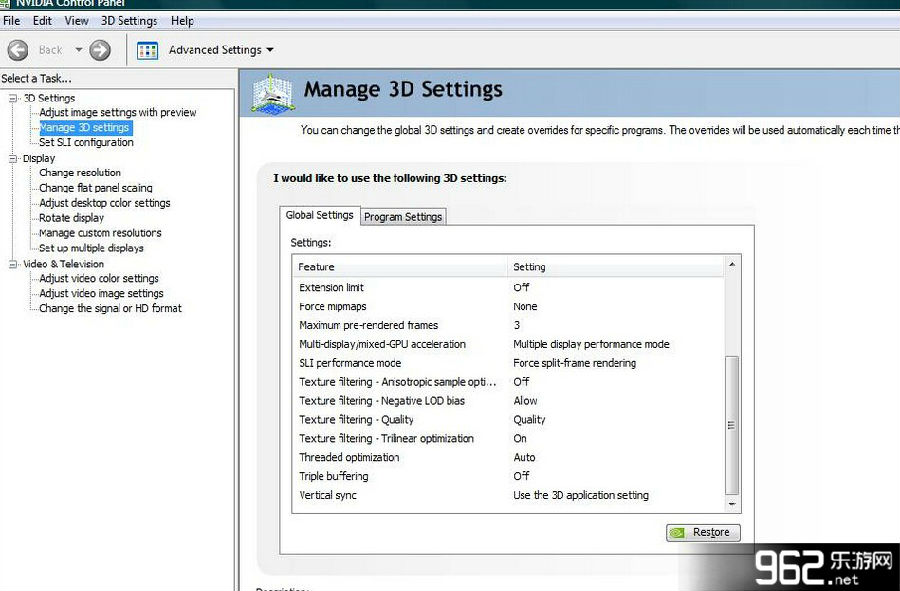Click the Feature column header
This screenshot has width=900, height=591.
coord(400,267)
